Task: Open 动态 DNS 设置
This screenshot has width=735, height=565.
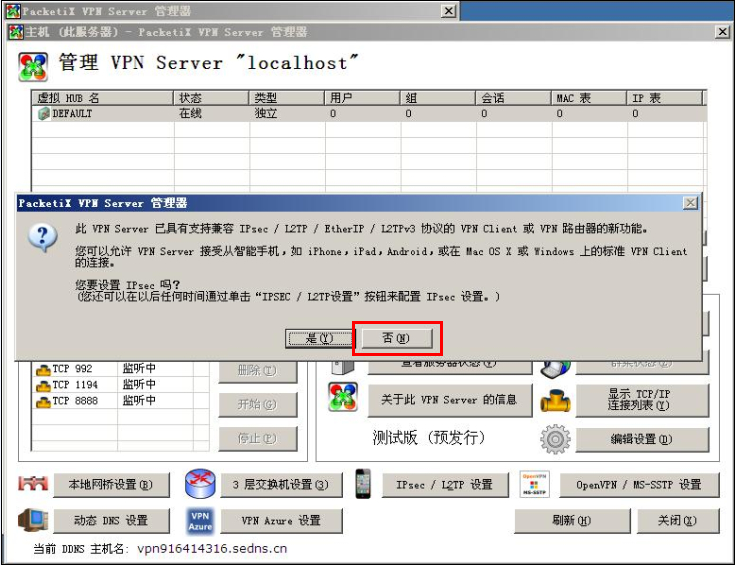Action: [x=111, y=520]
